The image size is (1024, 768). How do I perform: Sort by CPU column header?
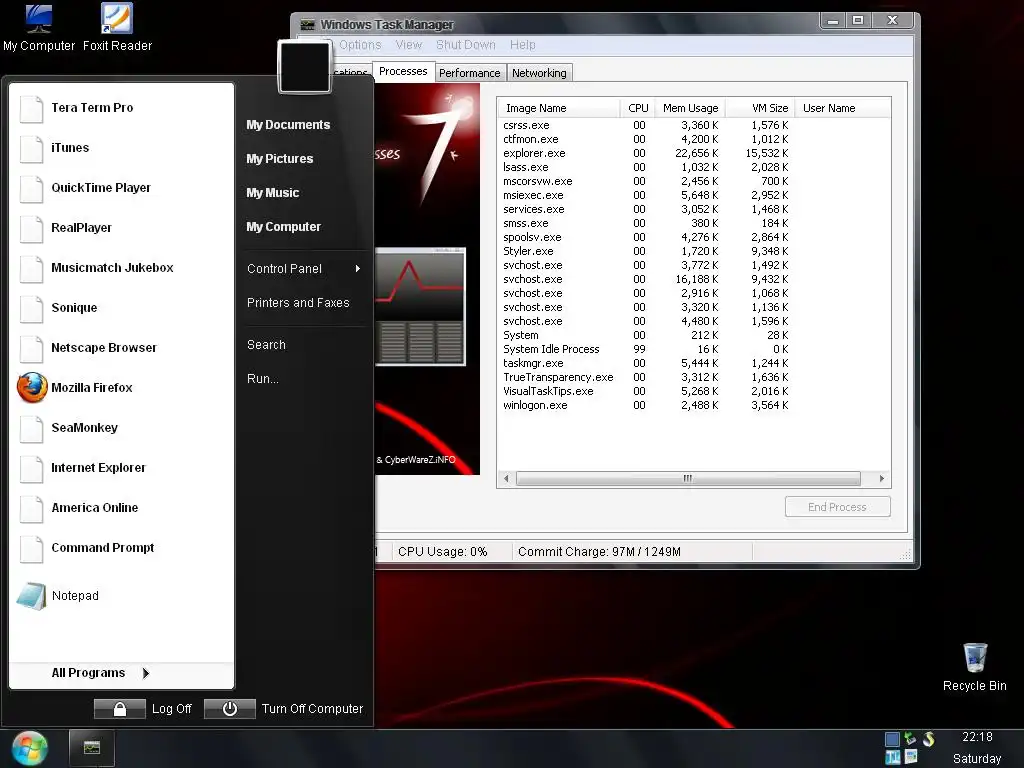pos(637,108)
